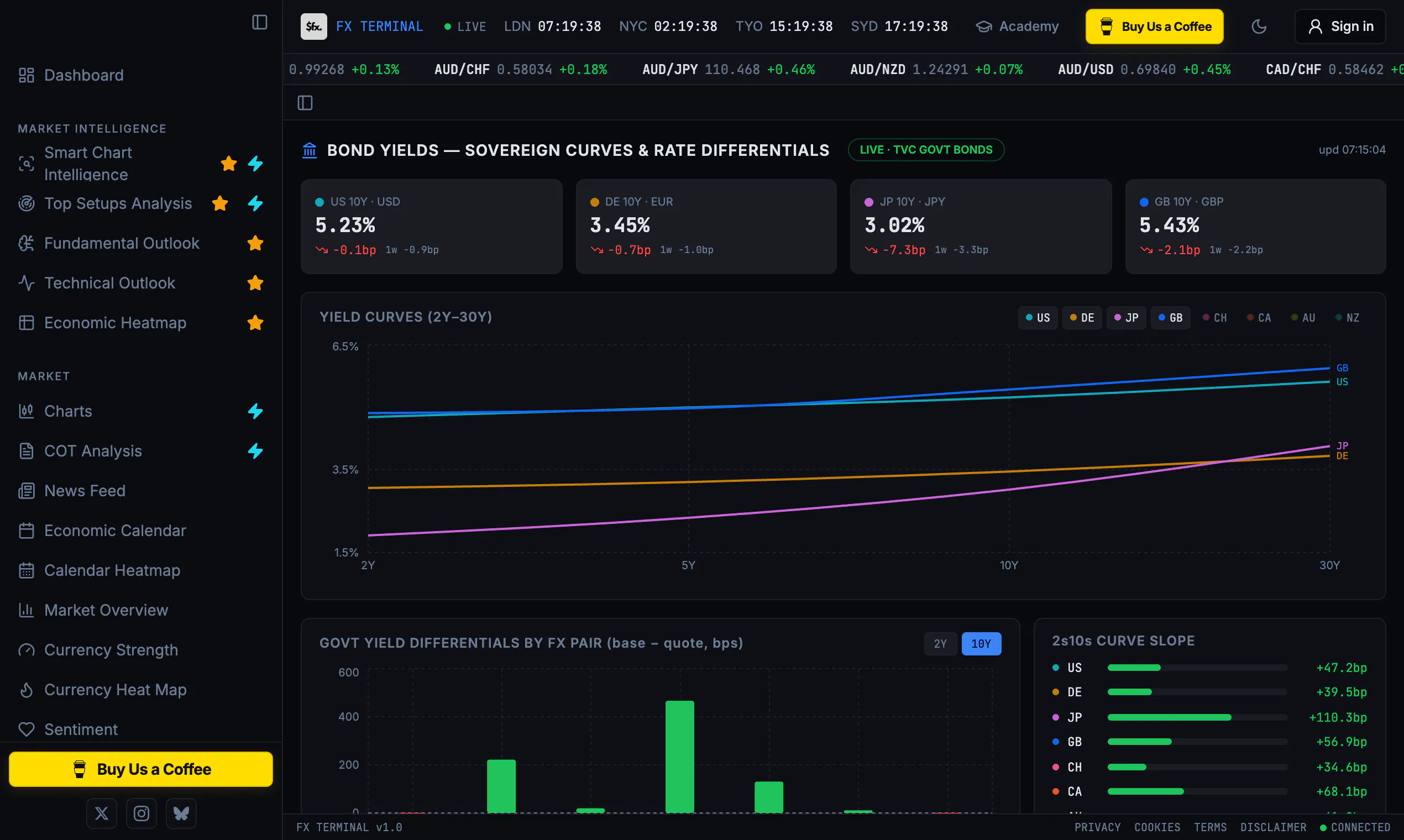1404x840 pixels.
Task: Click the US 10Y yield card
Action: point(431,227)
